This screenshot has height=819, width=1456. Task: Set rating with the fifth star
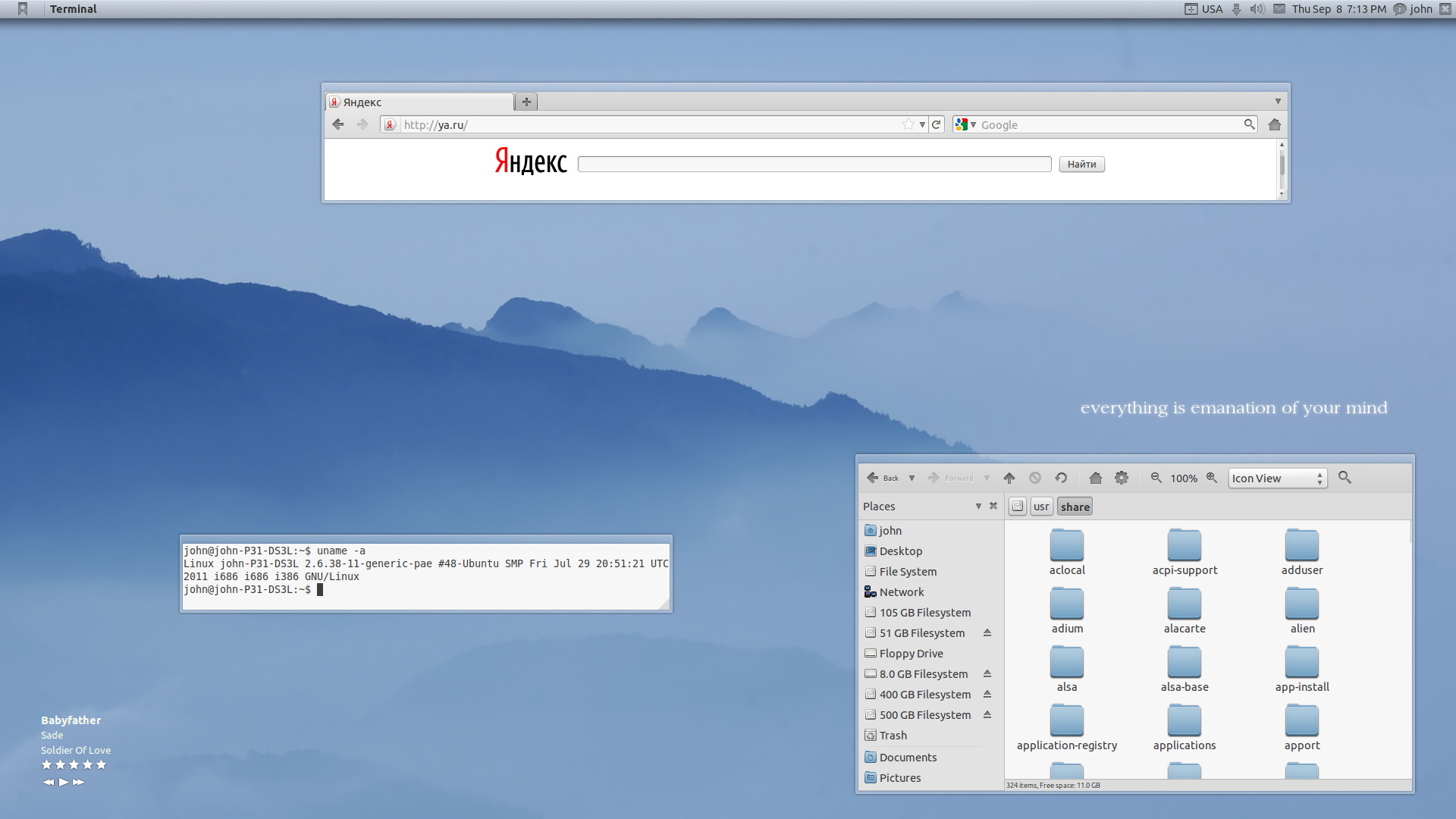click(102, 765)
